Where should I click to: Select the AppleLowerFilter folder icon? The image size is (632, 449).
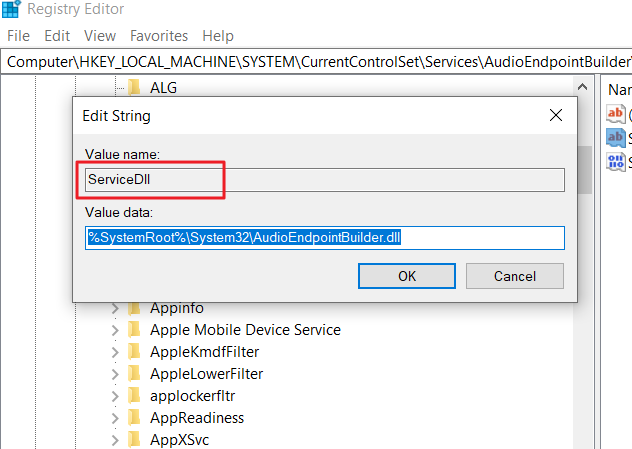click(134, 374)
